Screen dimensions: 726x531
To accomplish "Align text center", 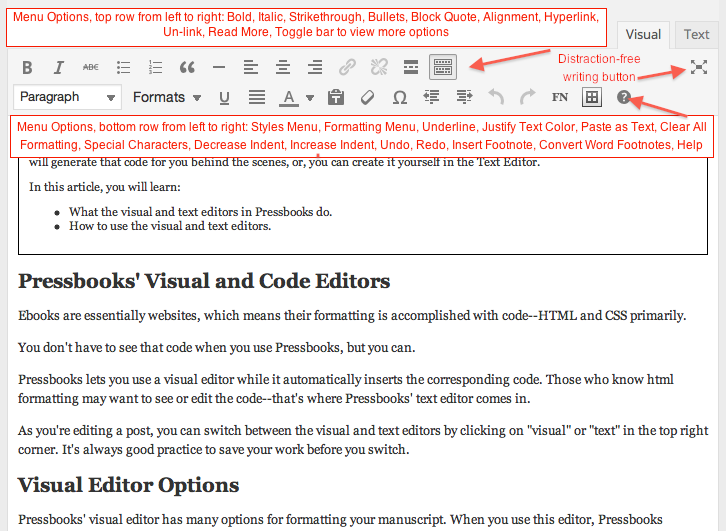I will coord(283,68).
